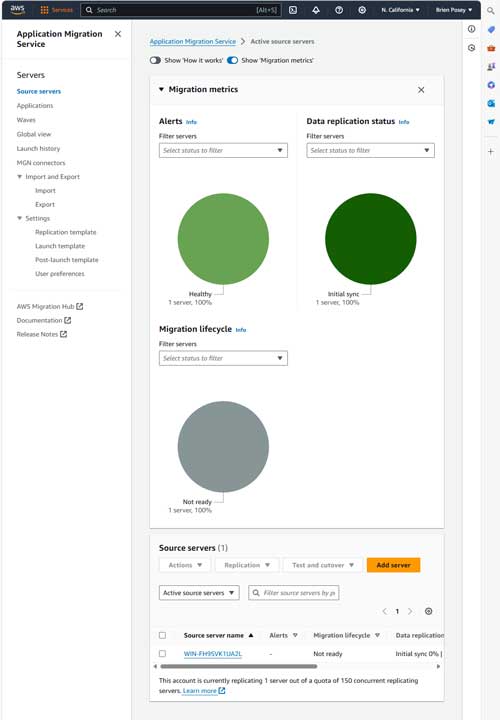Go to previous page arrow in pagination
500x720 pixels.
(x=384, y=611)
